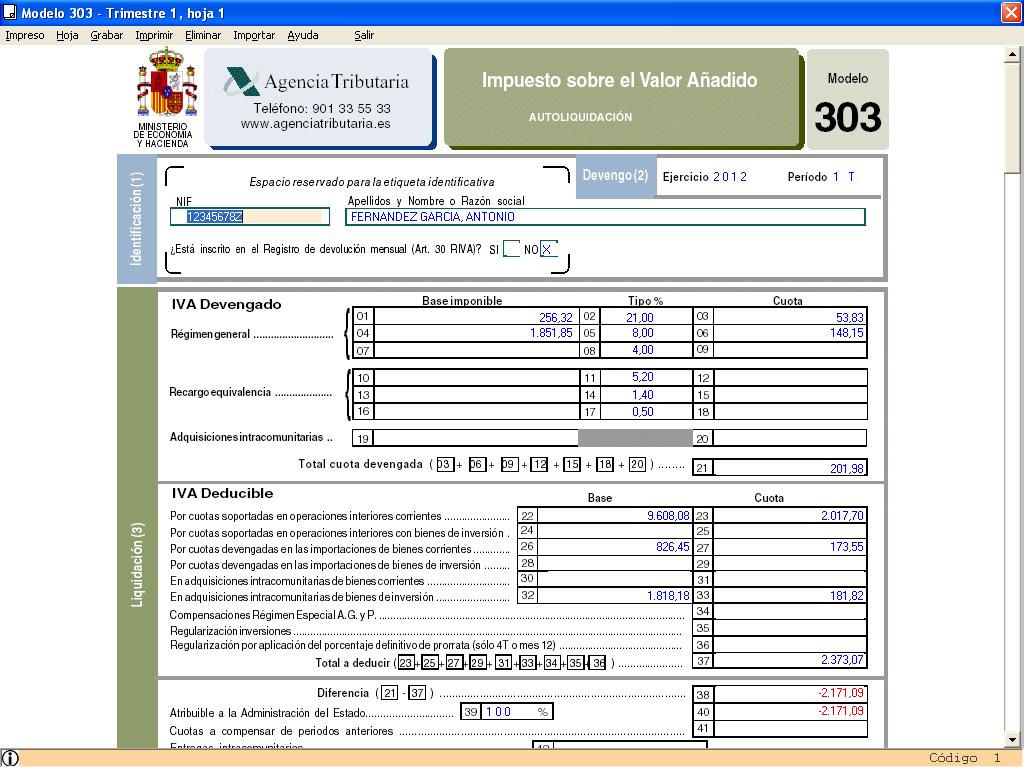Click Salir in the menu bar

click(x=364, y=35)
